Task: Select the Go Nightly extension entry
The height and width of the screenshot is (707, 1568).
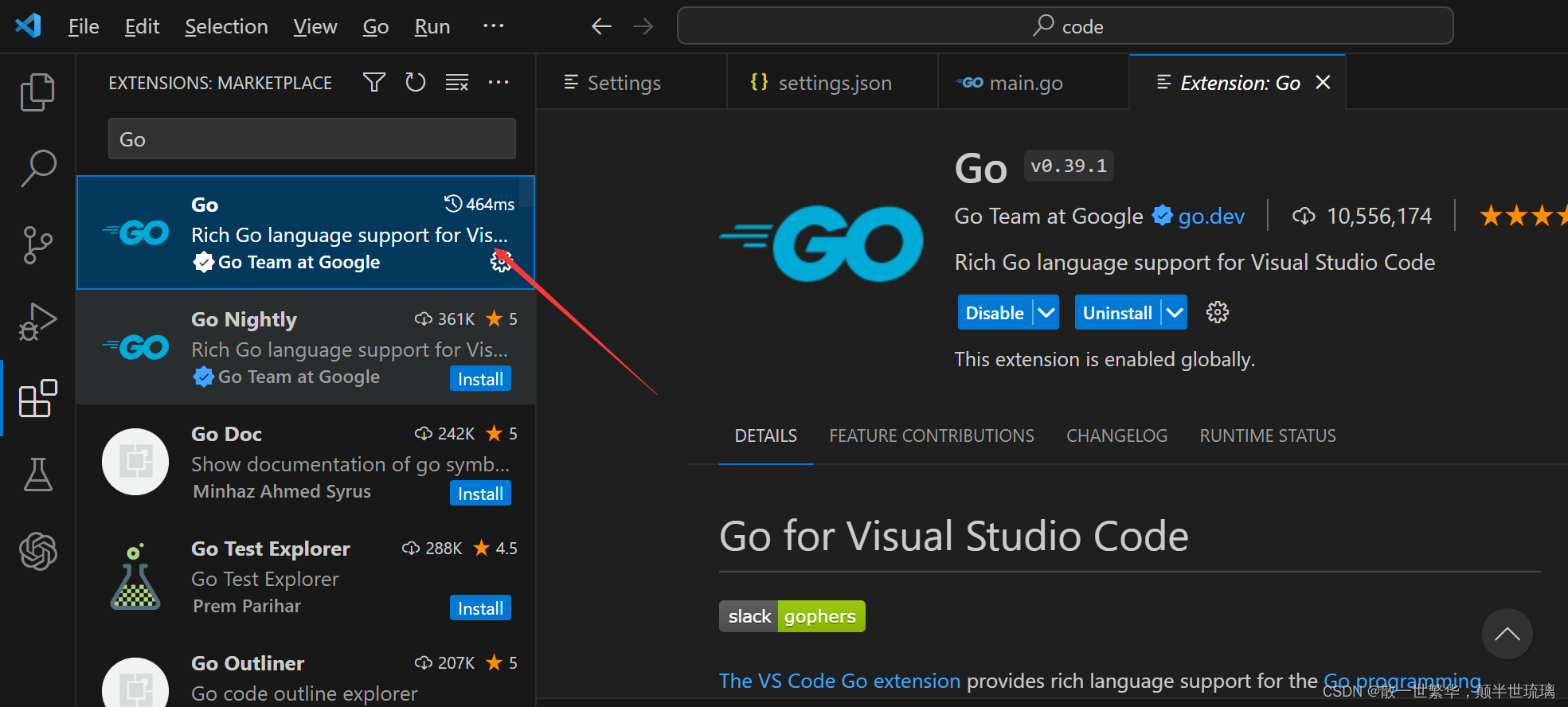Action: point(306,347)
